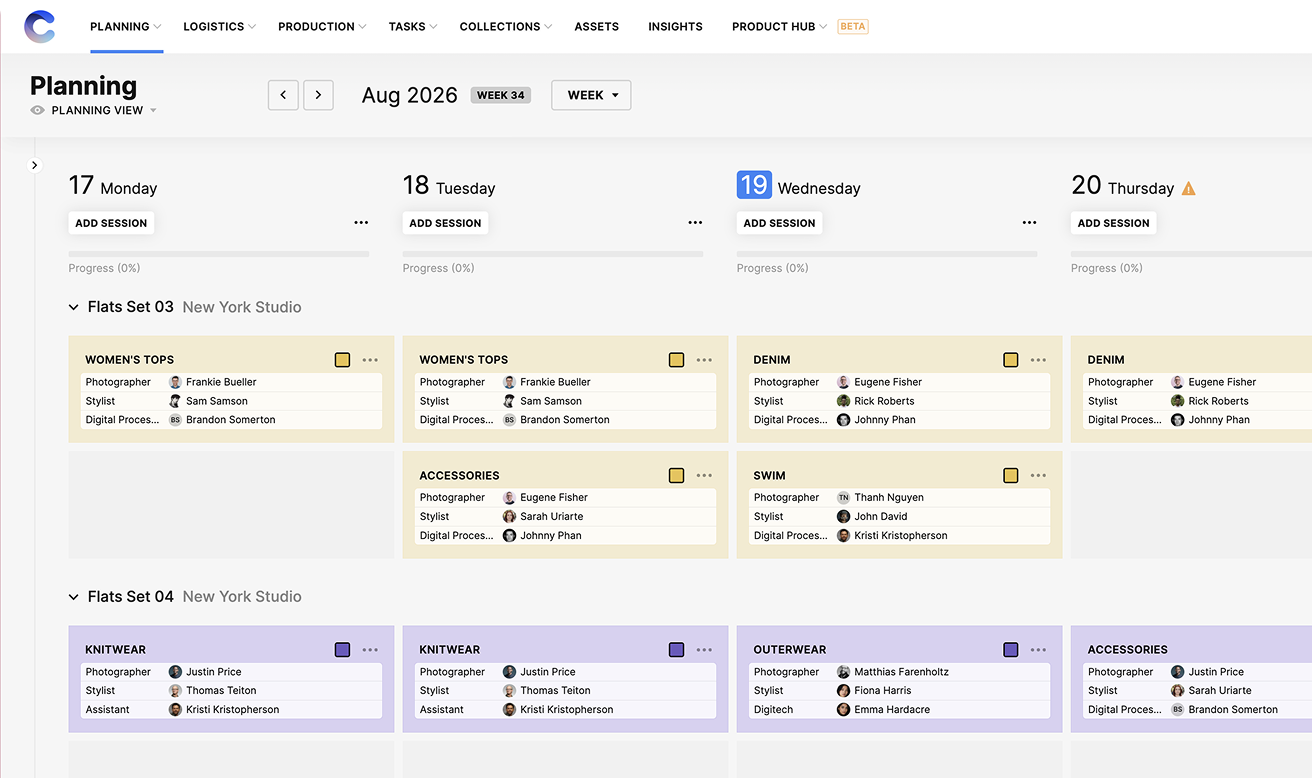Open options for Monday's Women's Tops session
Viewport: 1312px width, 778px height.
(370, 360)
